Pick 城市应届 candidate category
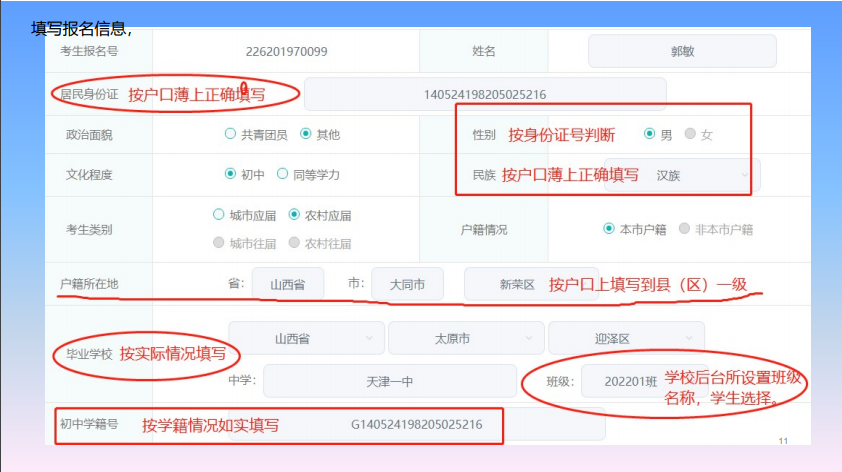This screenshot has width=842, height=472. tap(219, 215)
